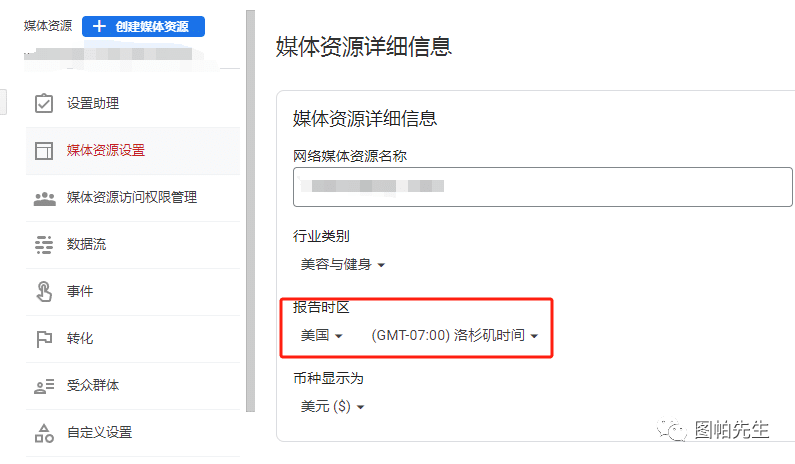
Task: Click the 创建媒体资源 button
Action: (143, 27)
